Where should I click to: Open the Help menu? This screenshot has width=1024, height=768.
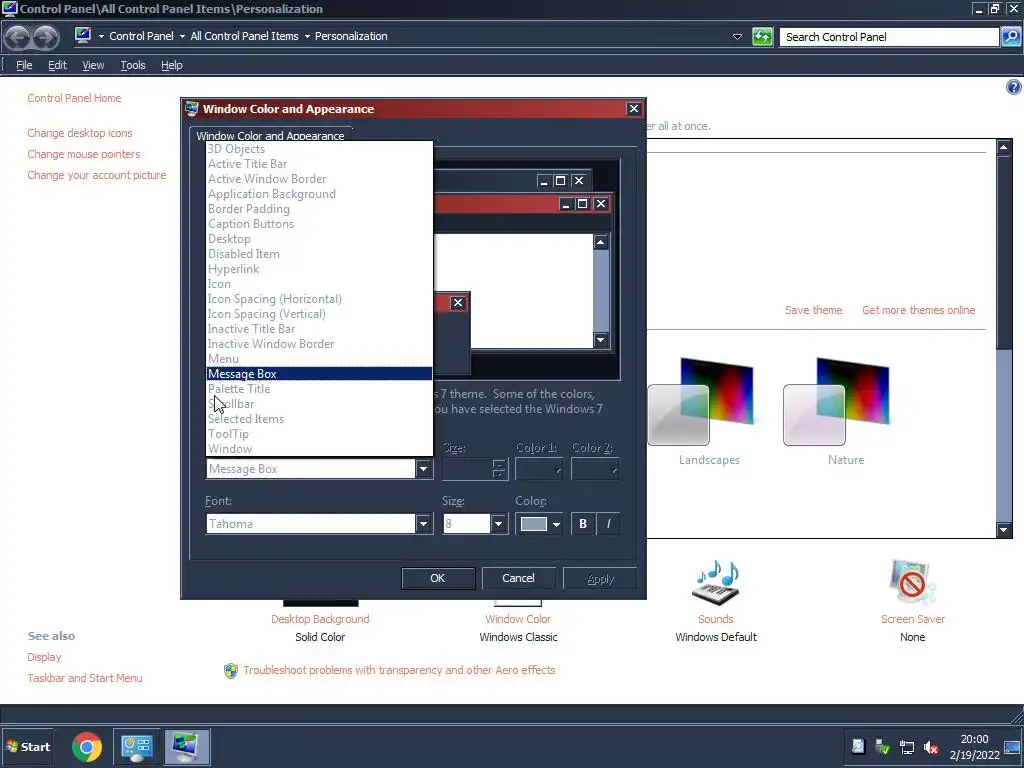coord(172,65)
